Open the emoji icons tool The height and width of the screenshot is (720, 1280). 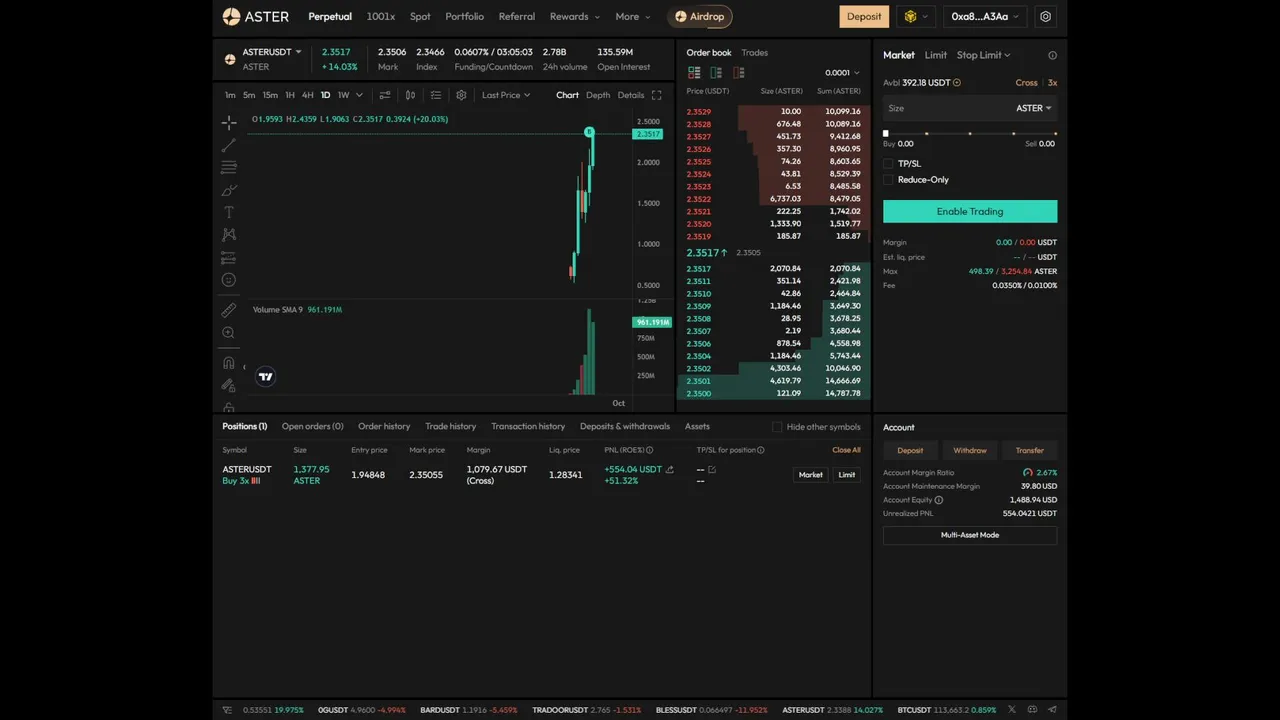(229, 280)
